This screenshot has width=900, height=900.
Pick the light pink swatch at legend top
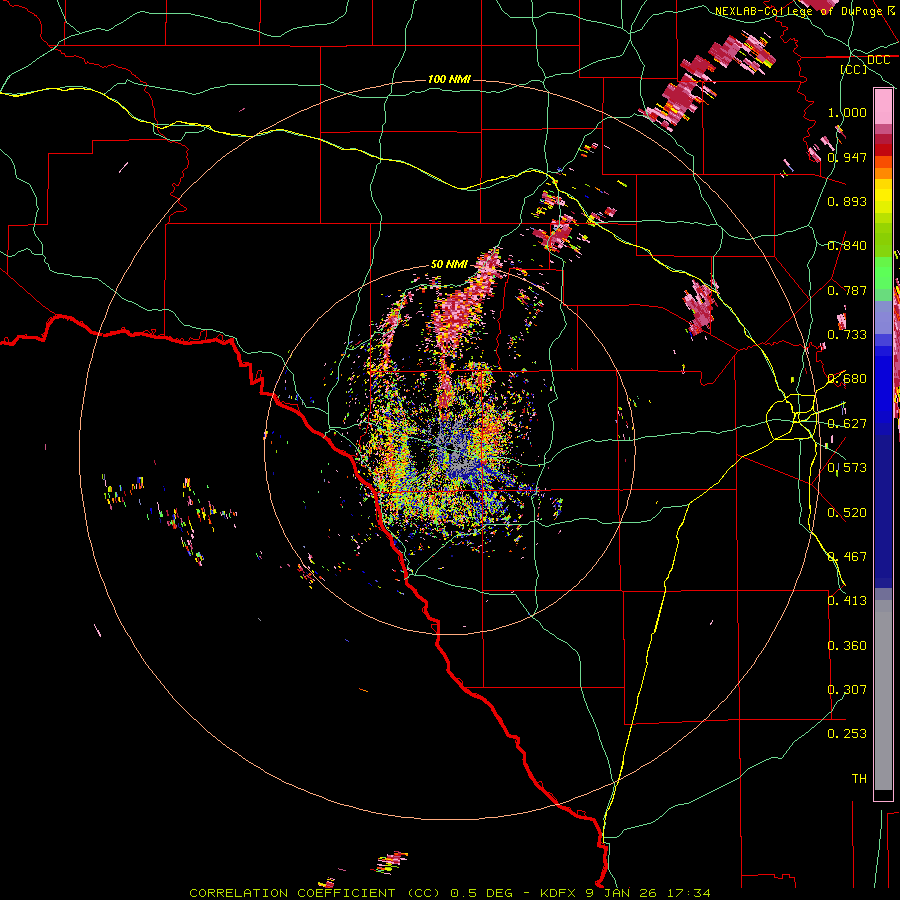point(883,107)
